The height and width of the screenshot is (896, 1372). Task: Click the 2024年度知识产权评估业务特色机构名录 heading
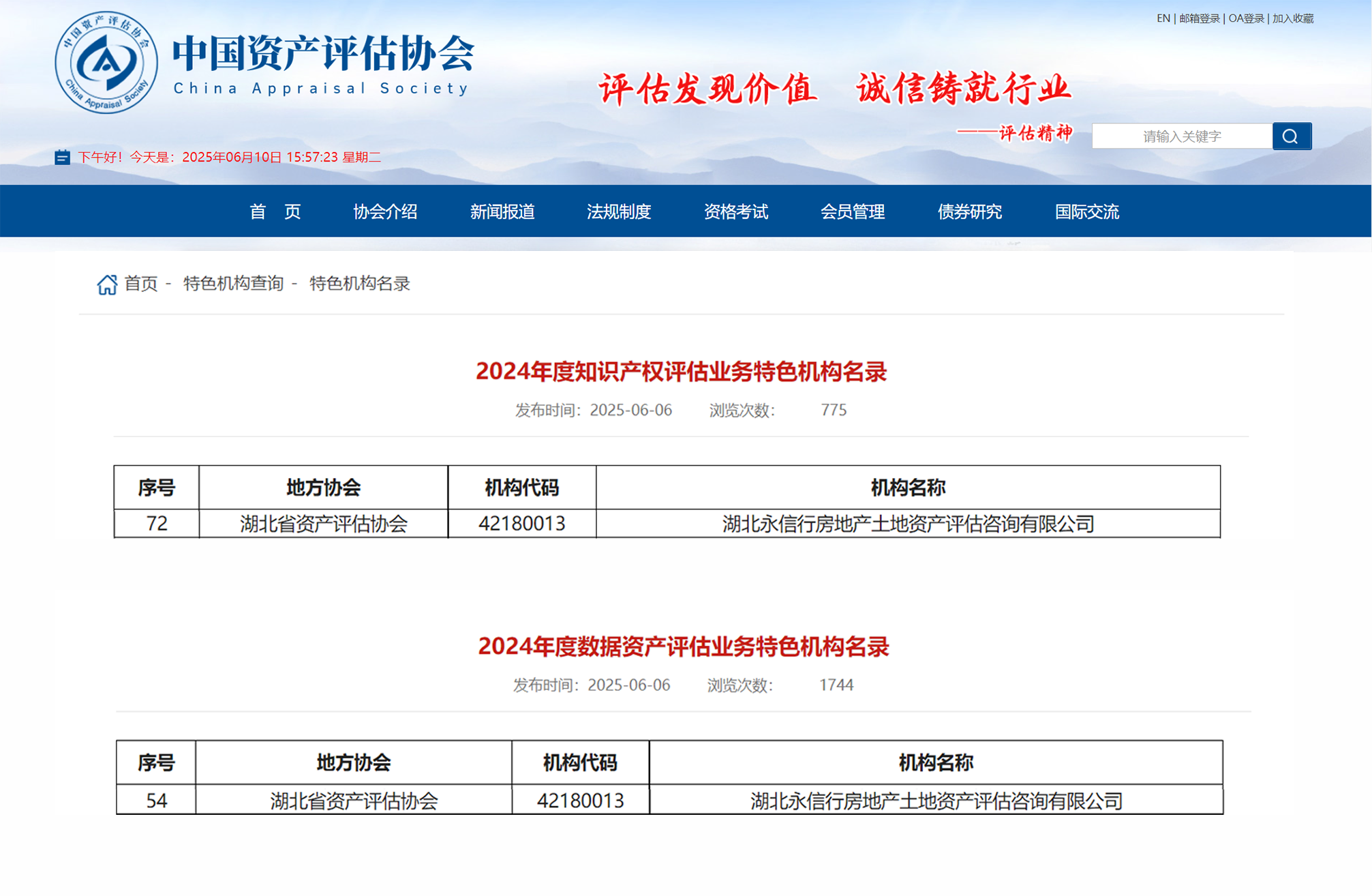(x=681, y=372)
